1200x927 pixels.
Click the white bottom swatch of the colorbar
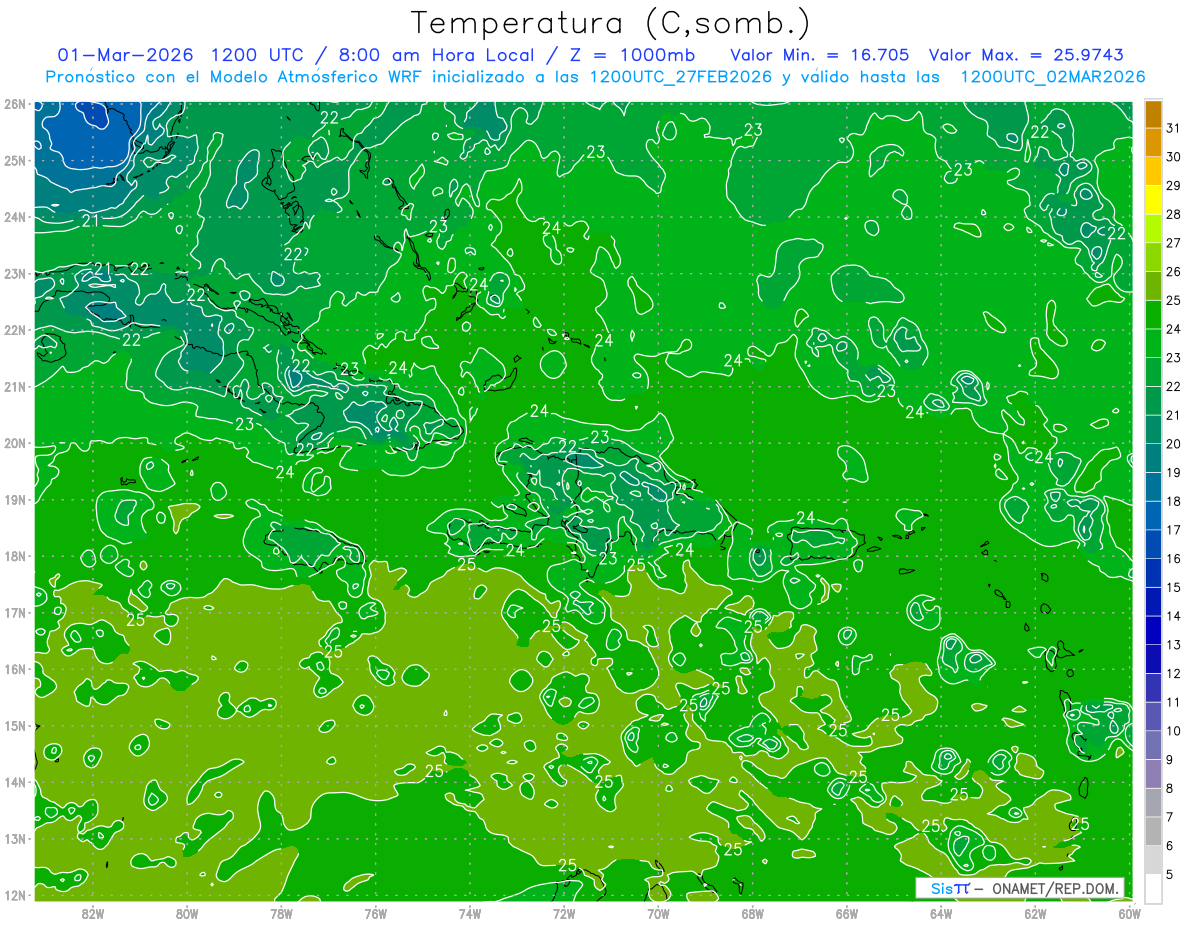point(1153,888)
